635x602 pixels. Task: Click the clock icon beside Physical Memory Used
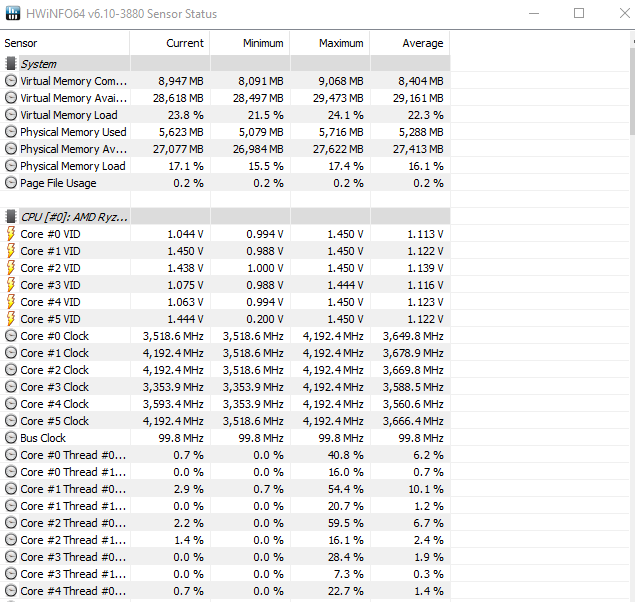pos(11,132)
